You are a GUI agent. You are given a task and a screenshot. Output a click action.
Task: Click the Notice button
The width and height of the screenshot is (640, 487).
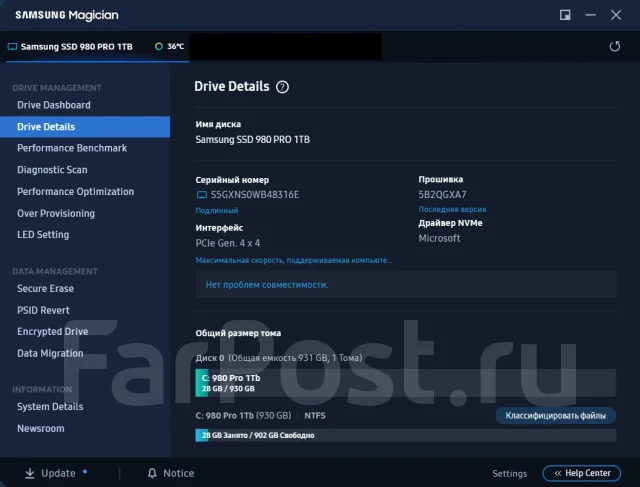pos(171,473)
